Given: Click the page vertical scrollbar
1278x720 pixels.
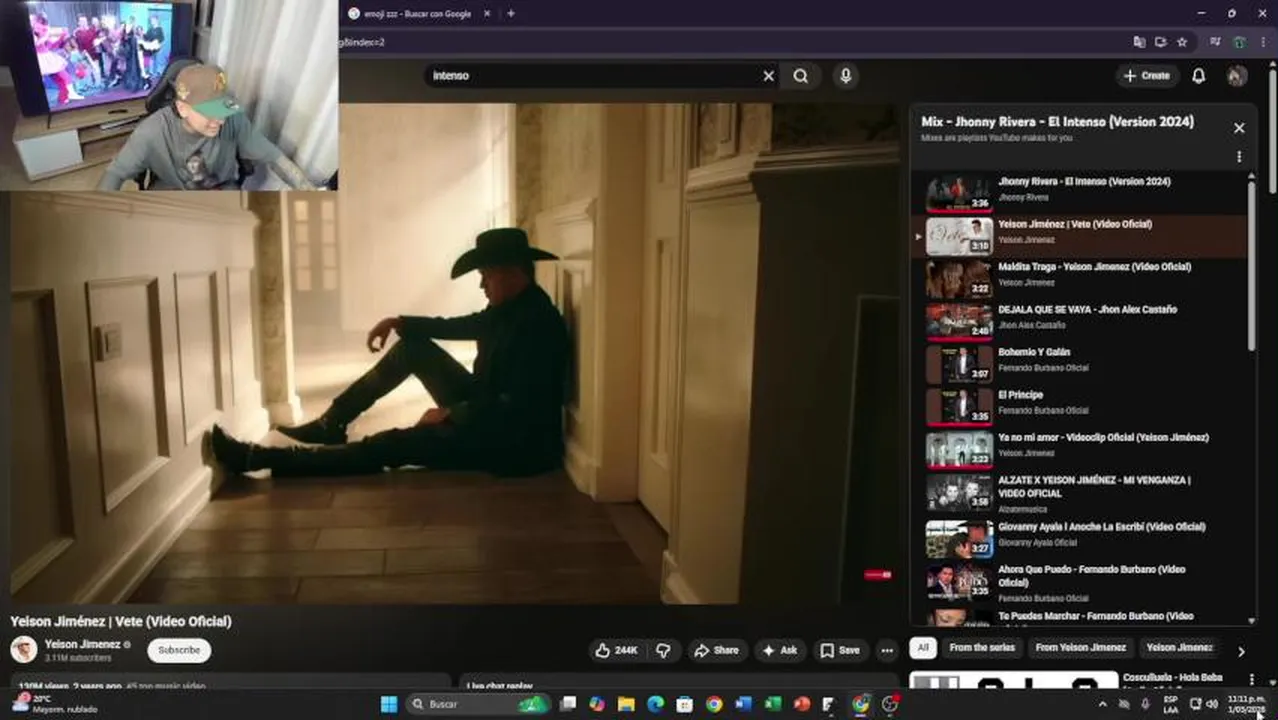Looking at the screenshot, I should click(1271, 130).
